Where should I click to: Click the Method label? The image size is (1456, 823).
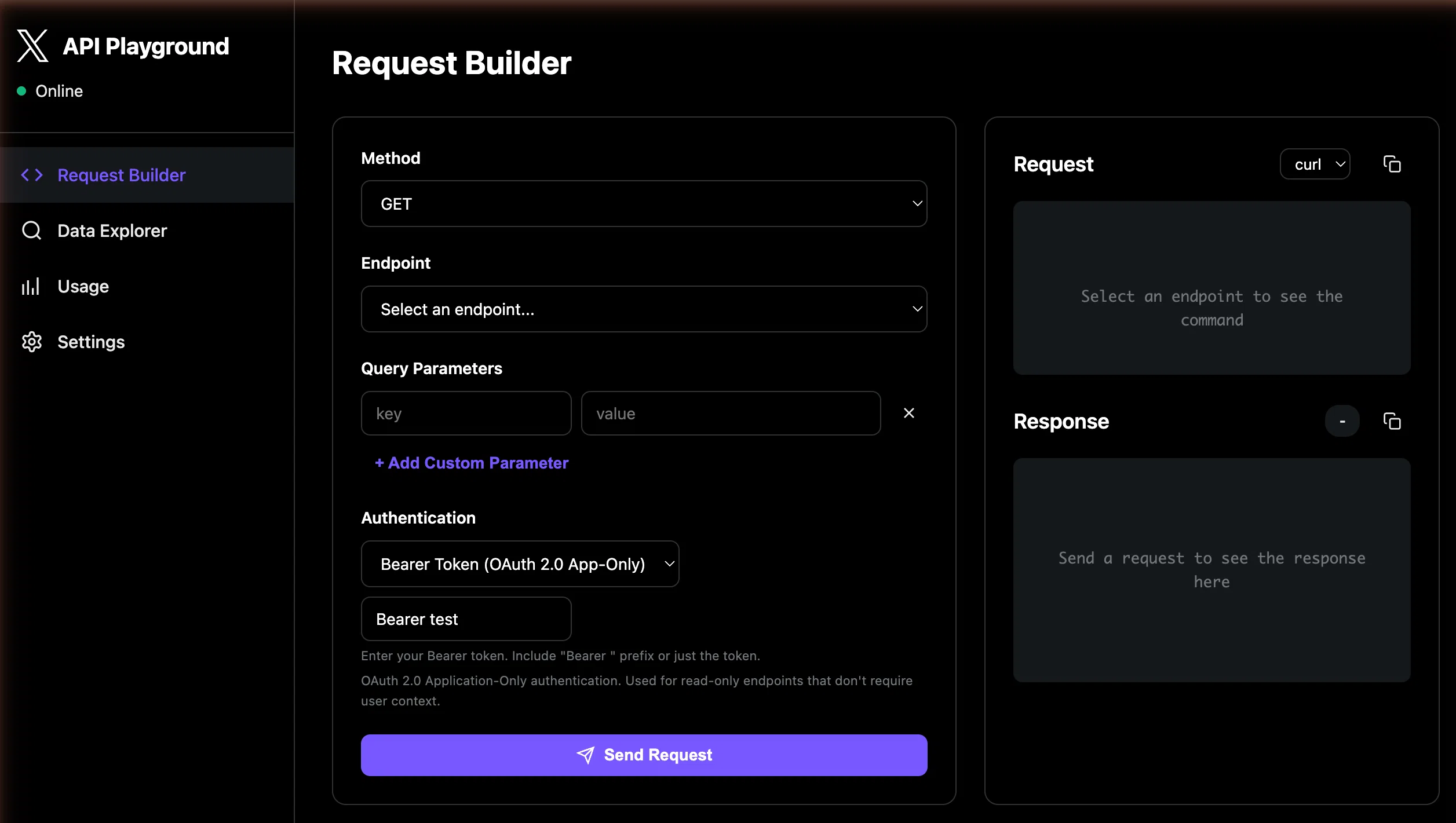(391, 158)
